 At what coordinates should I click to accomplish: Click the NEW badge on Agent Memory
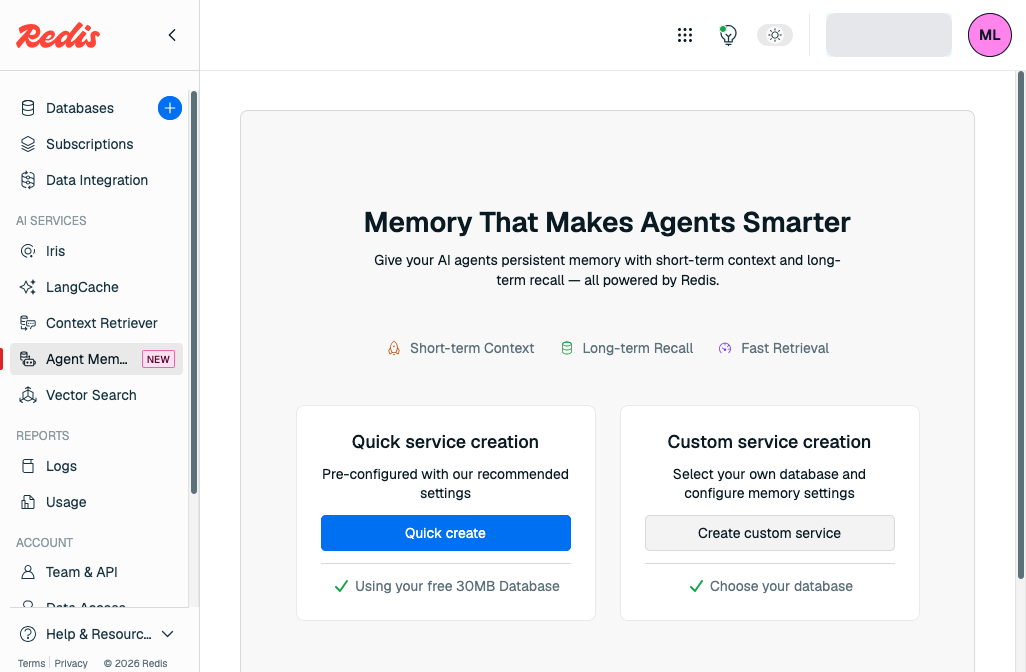[x=158, y=359]
